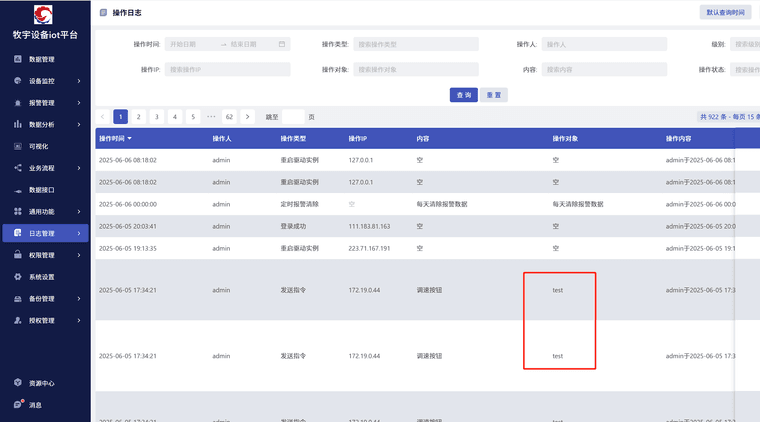Open the 可视化 menu label

39,146
